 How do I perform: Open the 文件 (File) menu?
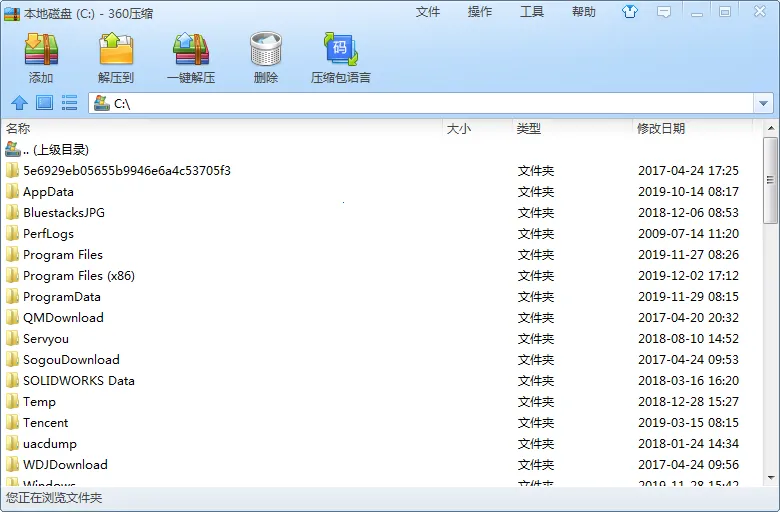click(x=428, y=12)
